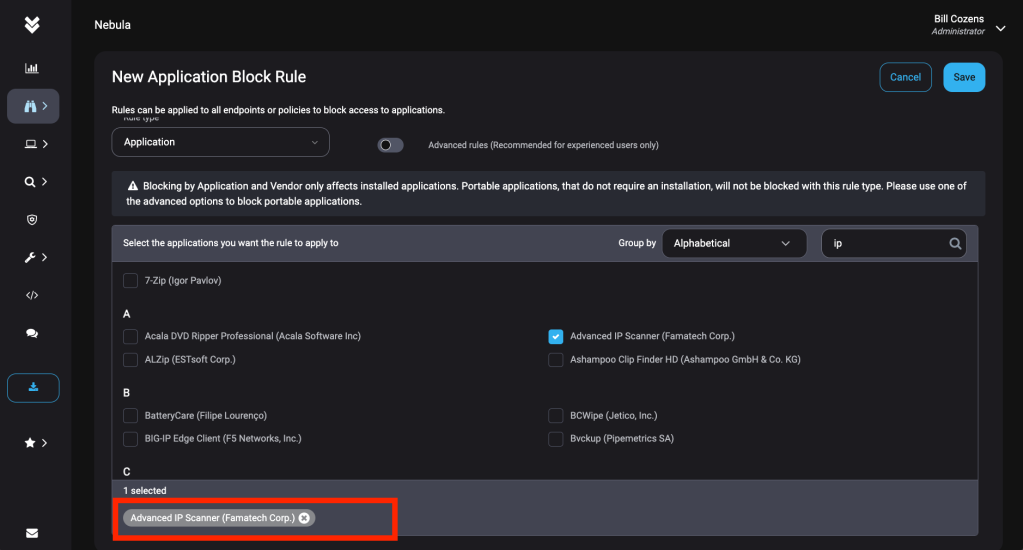
Task: Open the magnifier search section in sidebar
Action: [30, 181]
